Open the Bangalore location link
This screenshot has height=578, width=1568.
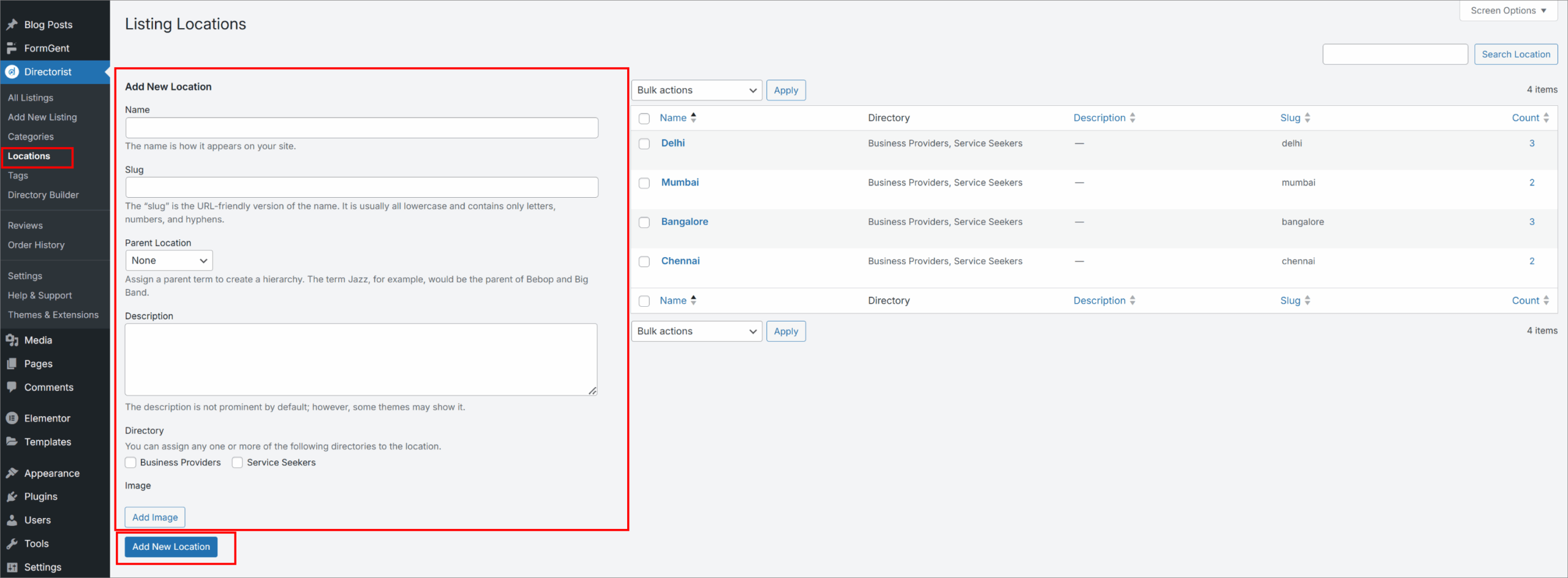click(x=684, y=222)
